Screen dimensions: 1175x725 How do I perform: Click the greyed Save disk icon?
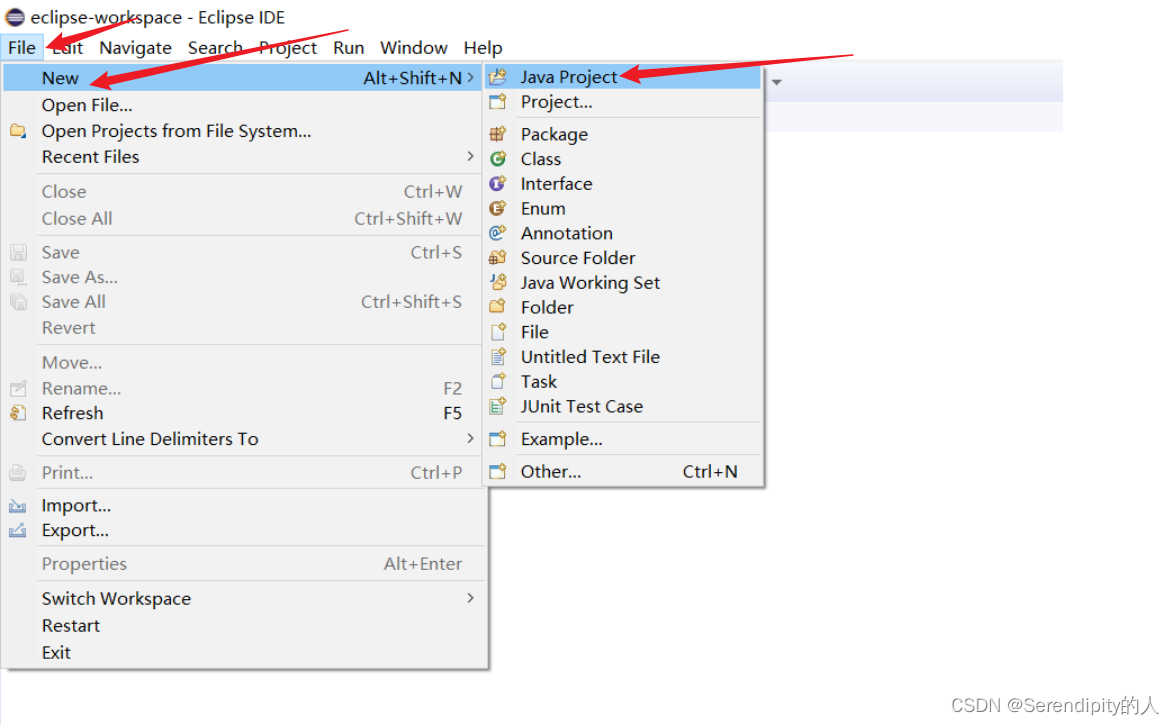(18, 253)
